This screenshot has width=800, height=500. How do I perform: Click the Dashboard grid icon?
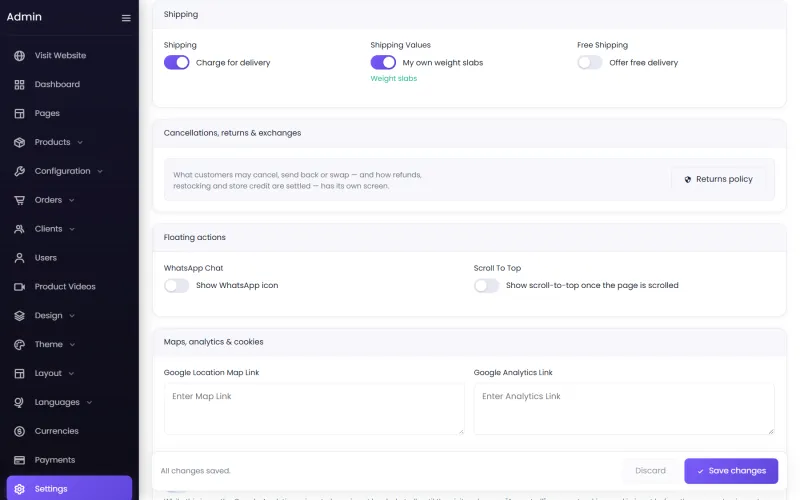click(x=19, y=85)
